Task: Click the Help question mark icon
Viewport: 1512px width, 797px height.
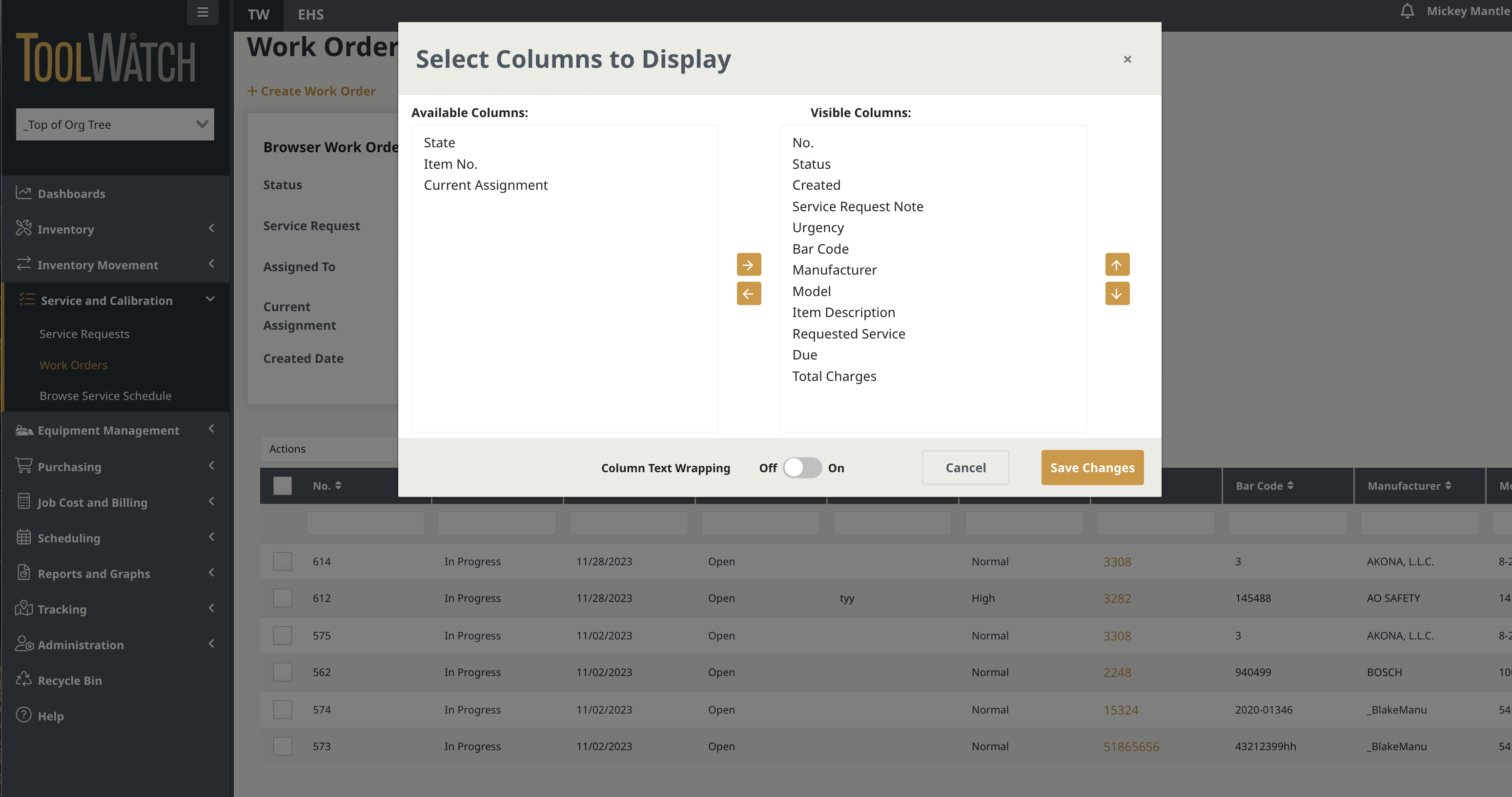Action: pyautogui.click(x=23, y=715)
